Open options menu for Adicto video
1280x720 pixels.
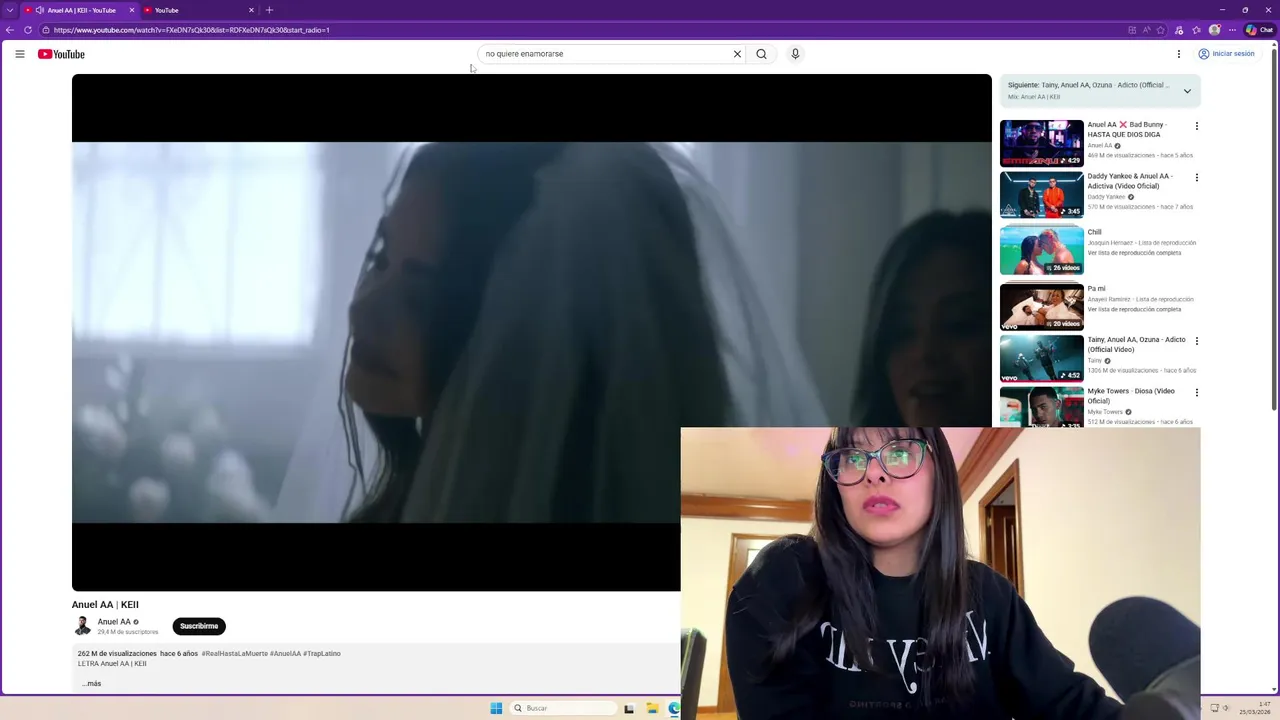pyautogui.click(x=1196, y=341)
